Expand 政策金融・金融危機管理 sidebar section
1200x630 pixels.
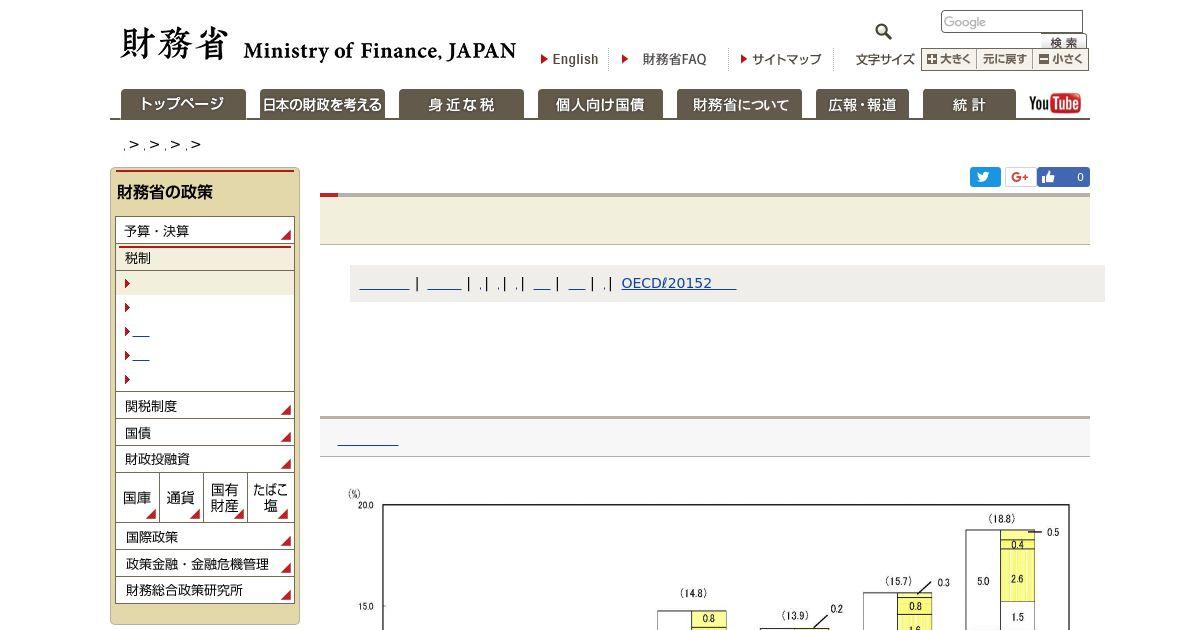(205, 563)
